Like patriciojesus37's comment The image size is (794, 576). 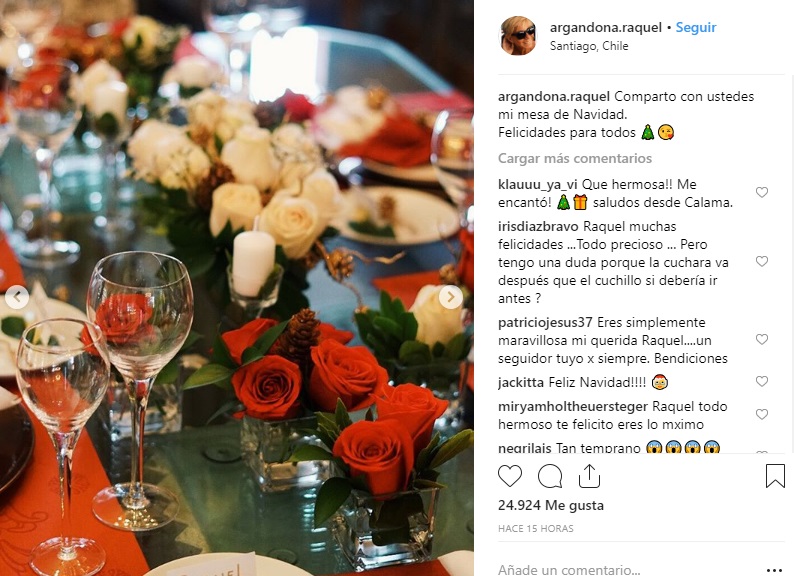point(762,339)
